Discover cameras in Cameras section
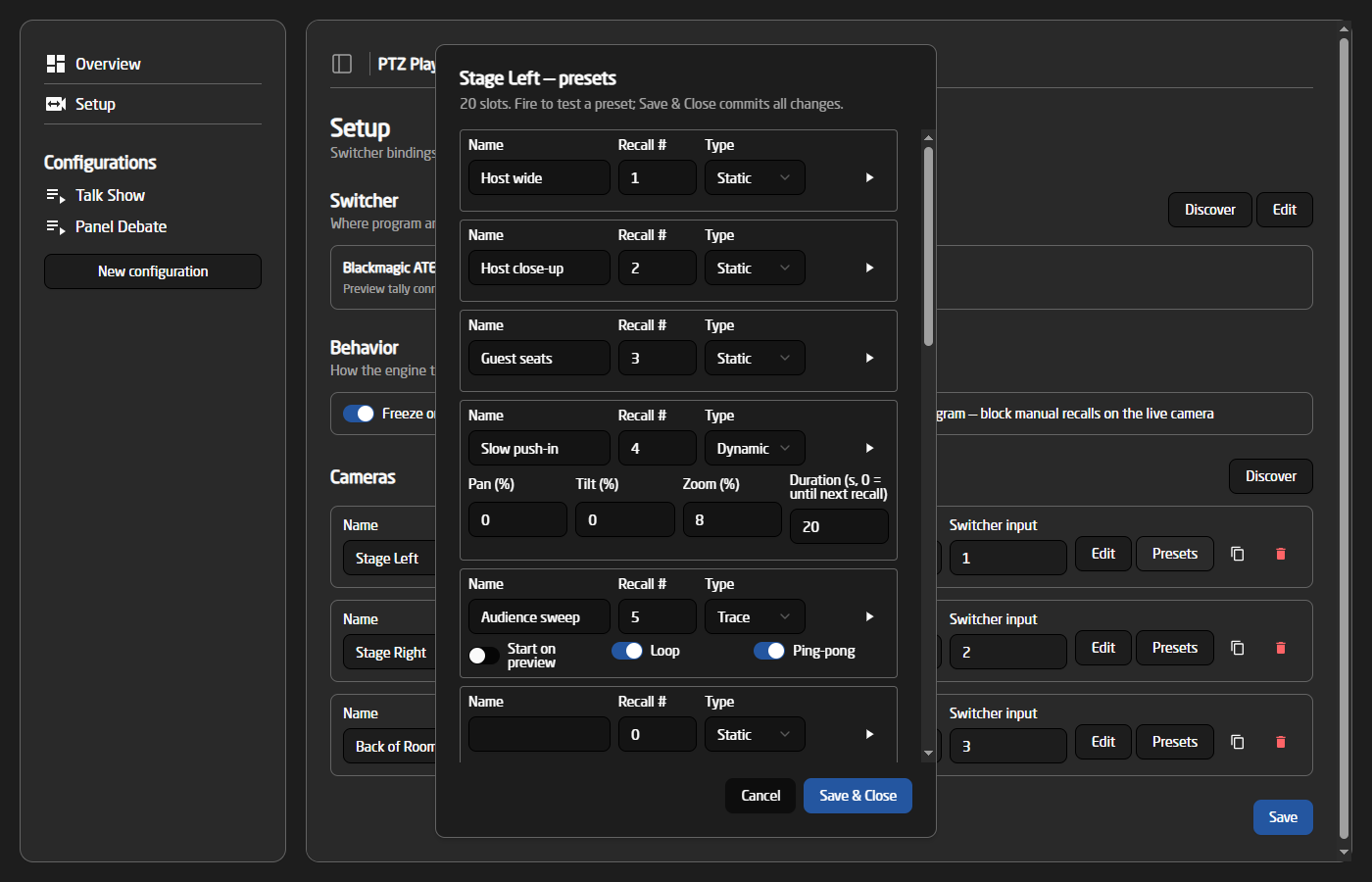The height and width of the screenshot is (882, 1372). tap(1270, 476)
